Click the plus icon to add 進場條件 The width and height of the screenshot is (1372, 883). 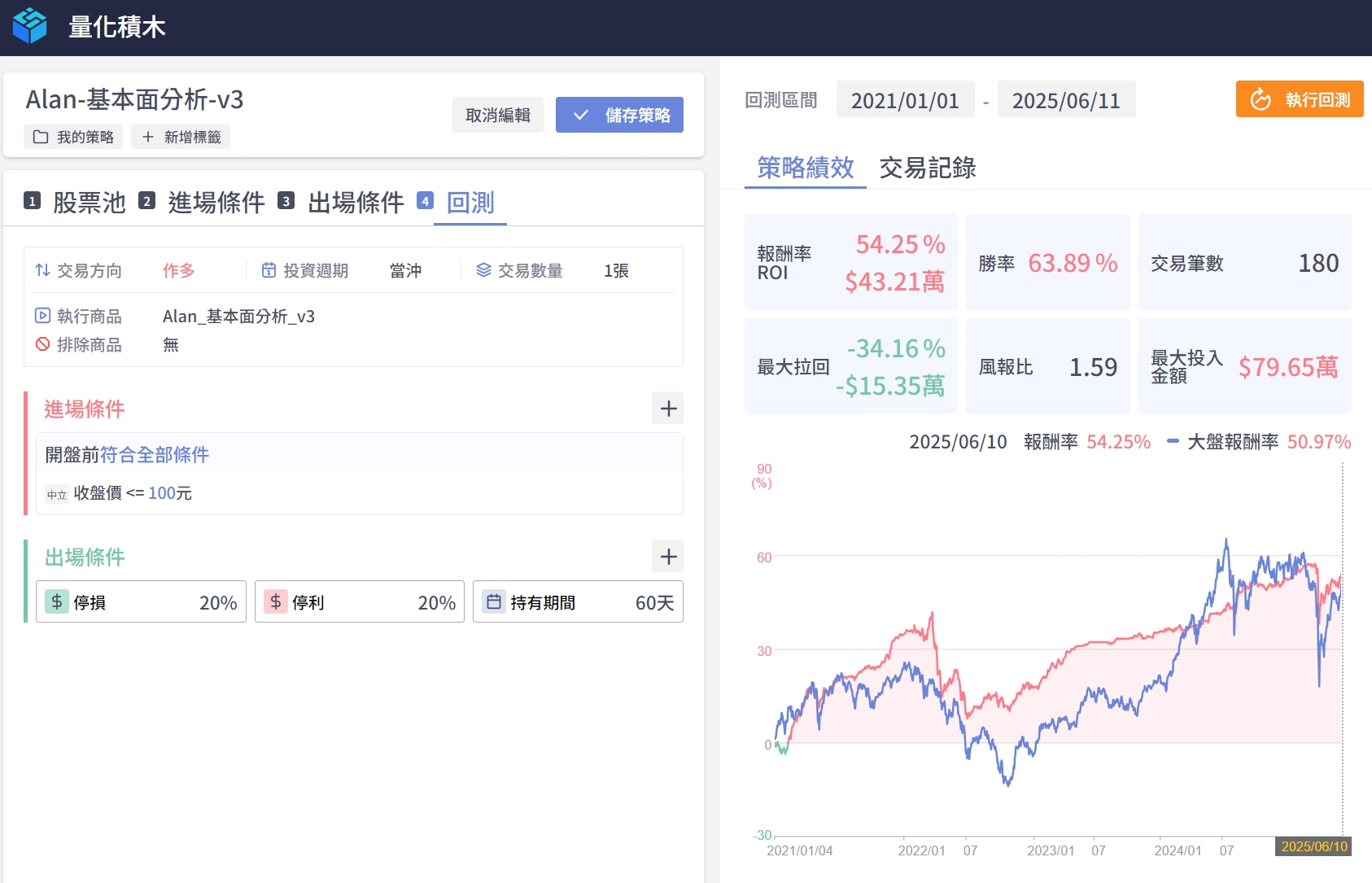pyautogui.click(x=668, y=409)
